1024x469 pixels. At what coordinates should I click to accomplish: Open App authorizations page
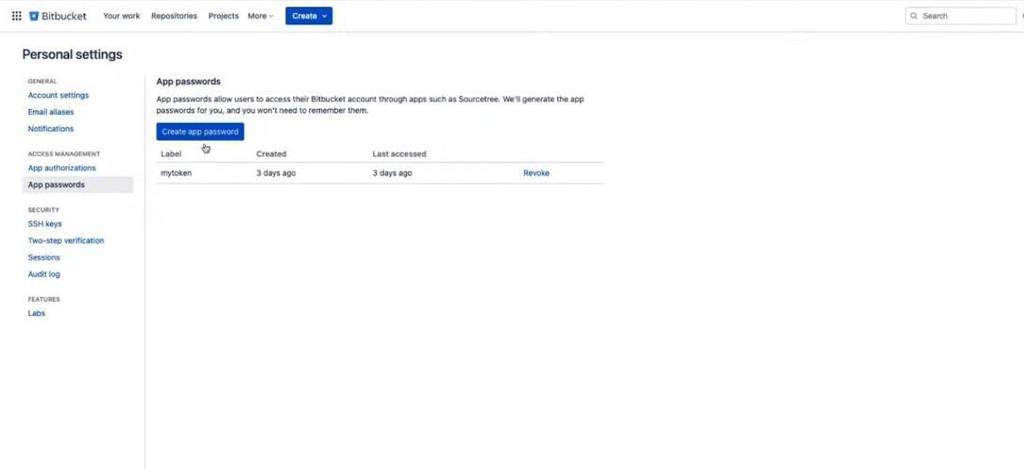pyautogui.click(x=62, y=168)
